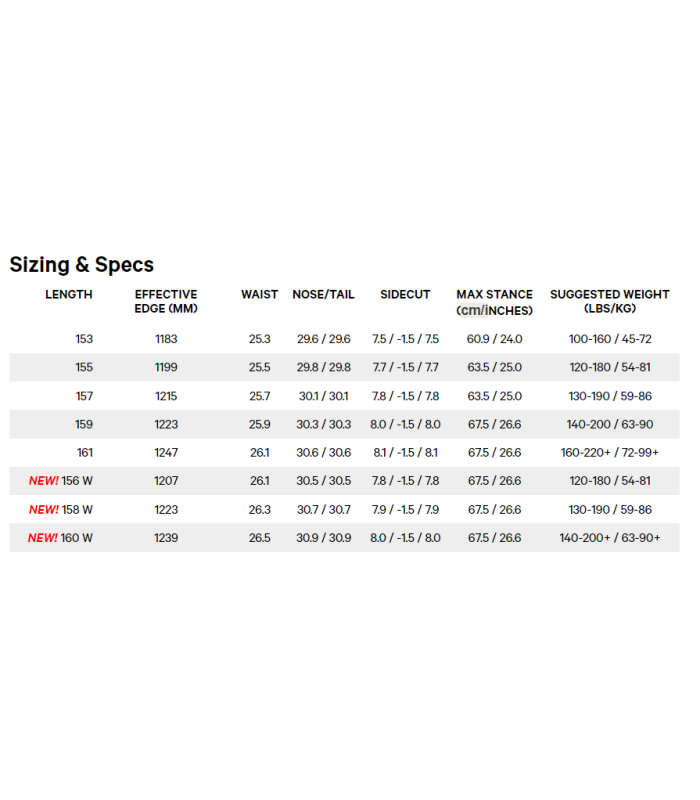Image resolution: width=700 pixels, height=800 pixels.
Task: Click the 1247 effective edge value
Action: click(x=166, y=453)
